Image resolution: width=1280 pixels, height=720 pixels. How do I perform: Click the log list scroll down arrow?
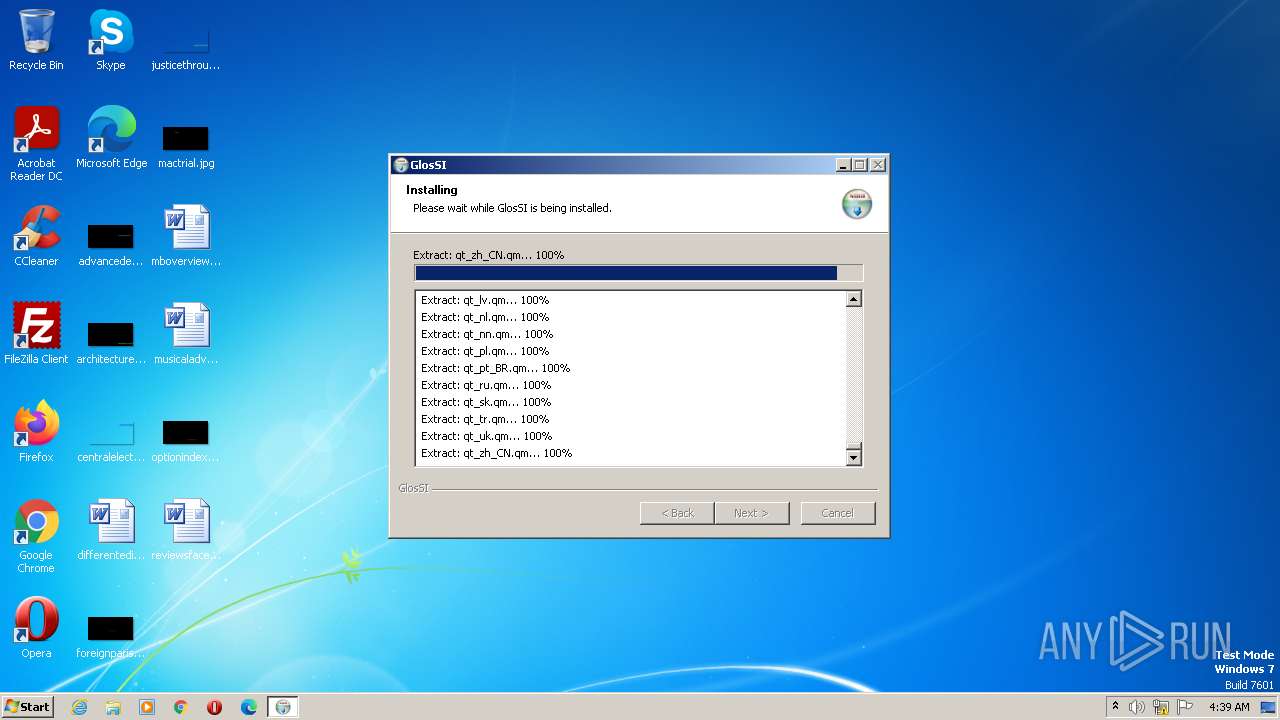(853, 458)
